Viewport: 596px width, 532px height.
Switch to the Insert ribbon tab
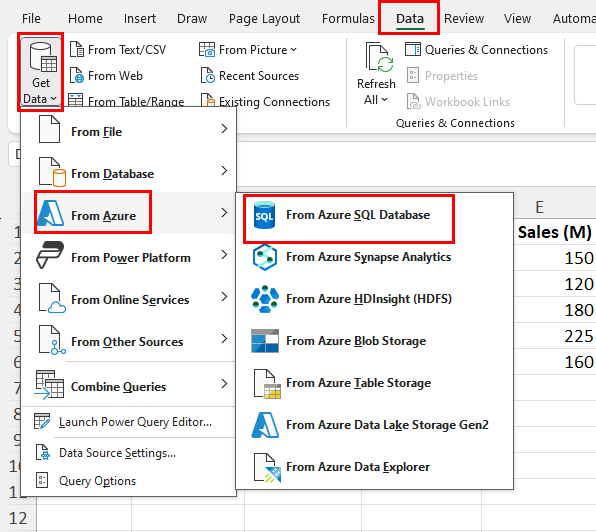point(139,18)
